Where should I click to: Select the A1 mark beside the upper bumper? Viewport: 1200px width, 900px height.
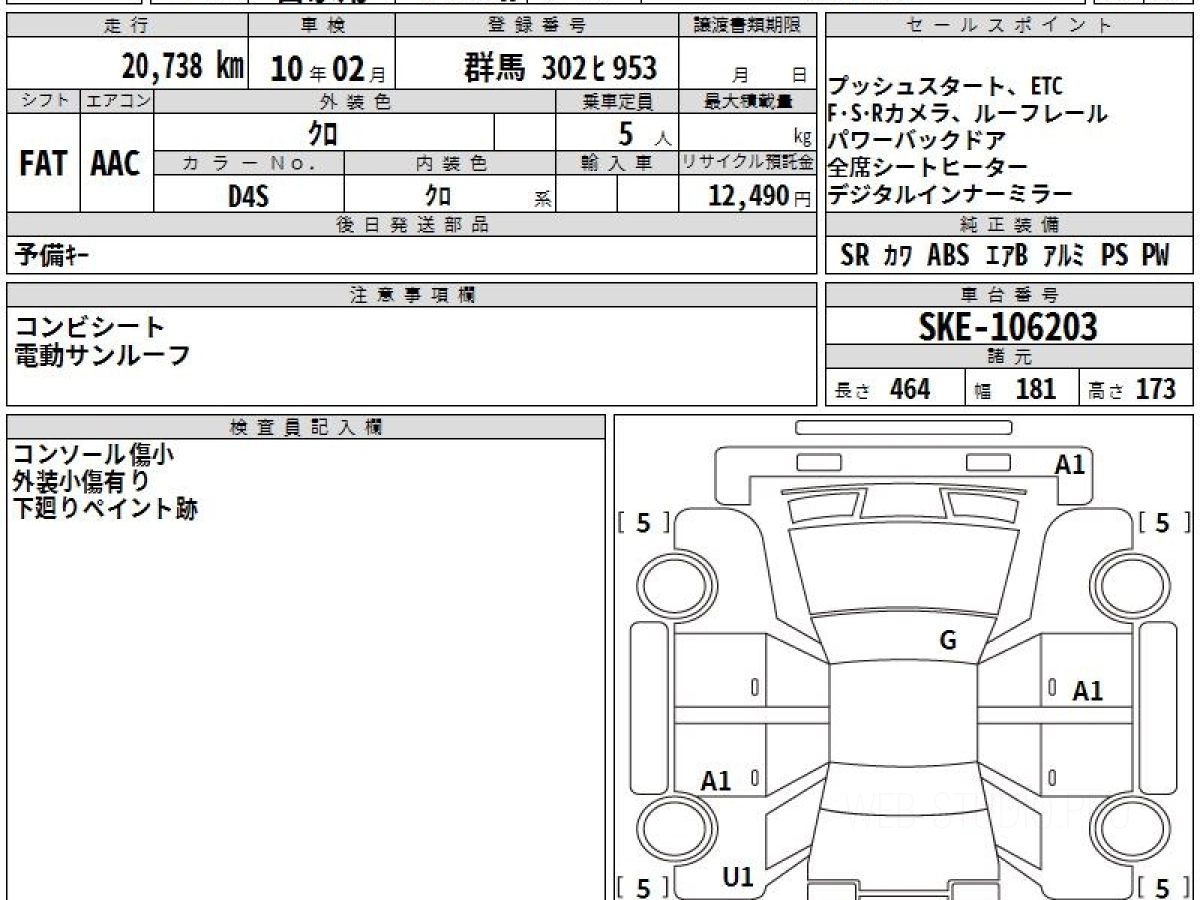1069,464
